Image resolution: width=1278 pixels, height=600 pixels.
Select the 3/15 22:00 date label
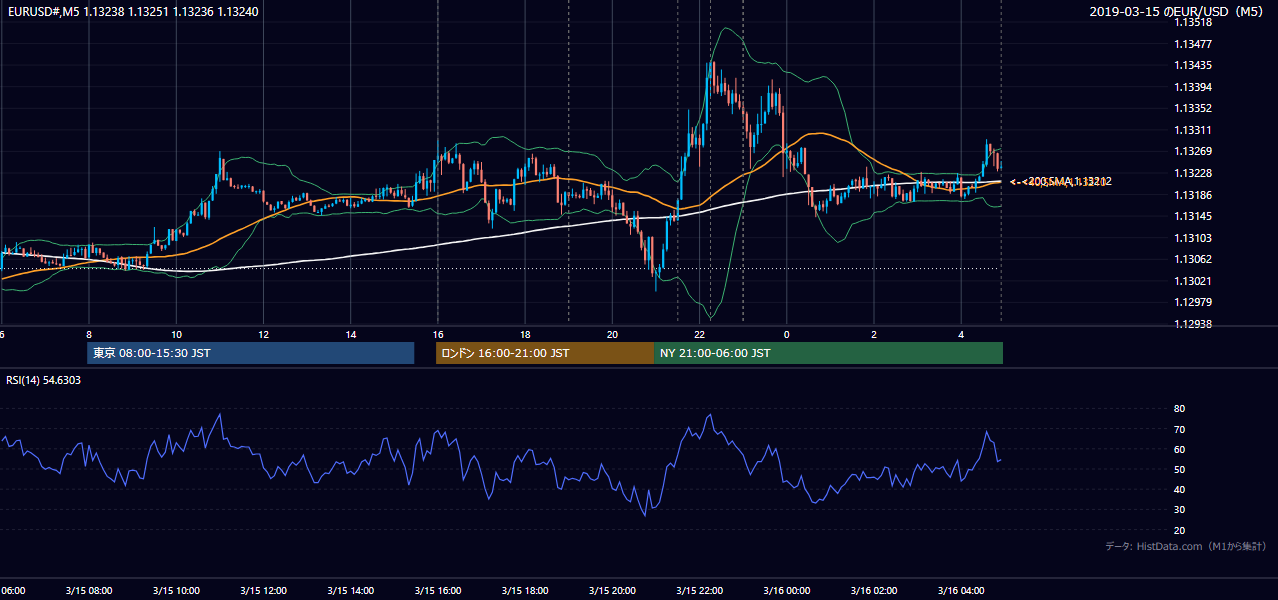[700, 590]
